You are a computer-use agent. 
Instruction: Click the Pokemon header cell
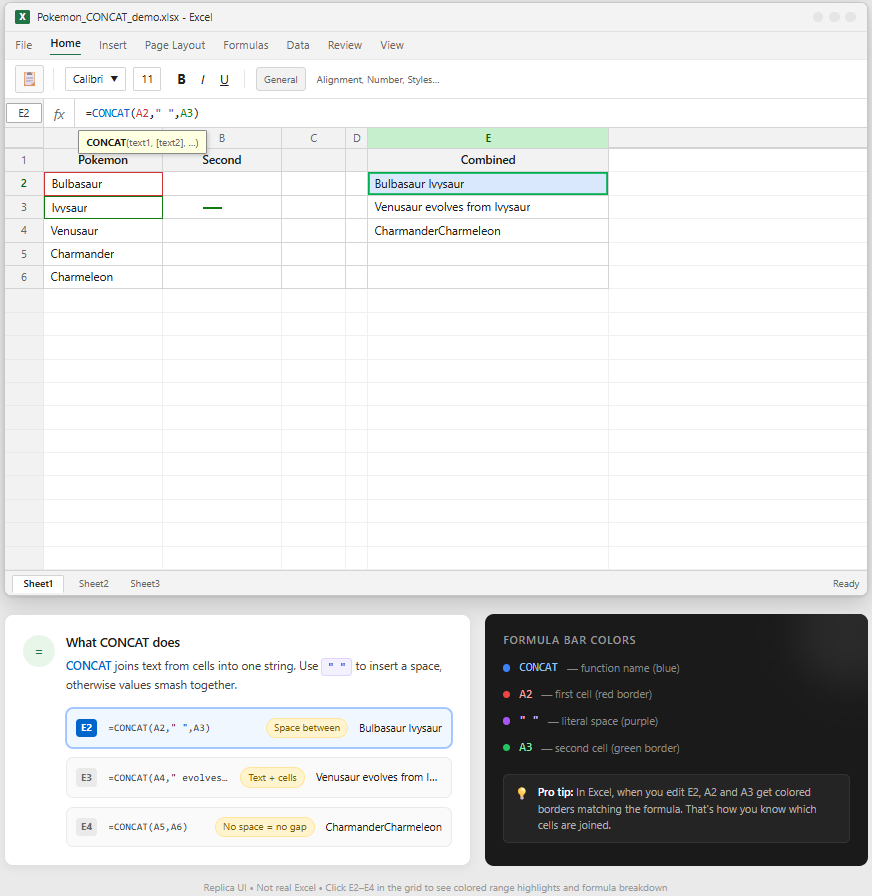(103, 160)
